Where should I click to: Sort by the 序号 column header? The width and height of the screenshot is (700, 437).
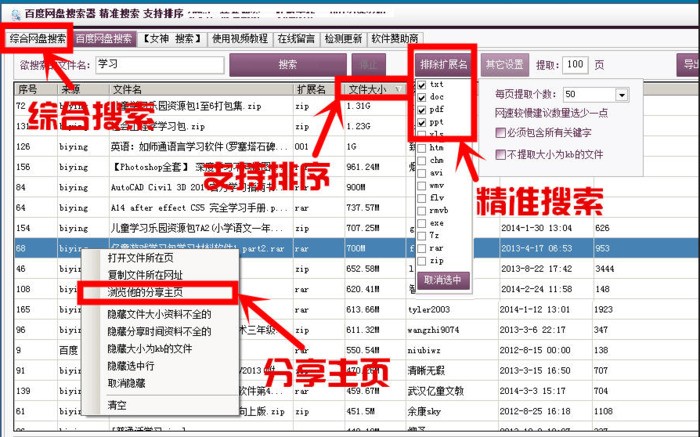[x=36, y=90]
